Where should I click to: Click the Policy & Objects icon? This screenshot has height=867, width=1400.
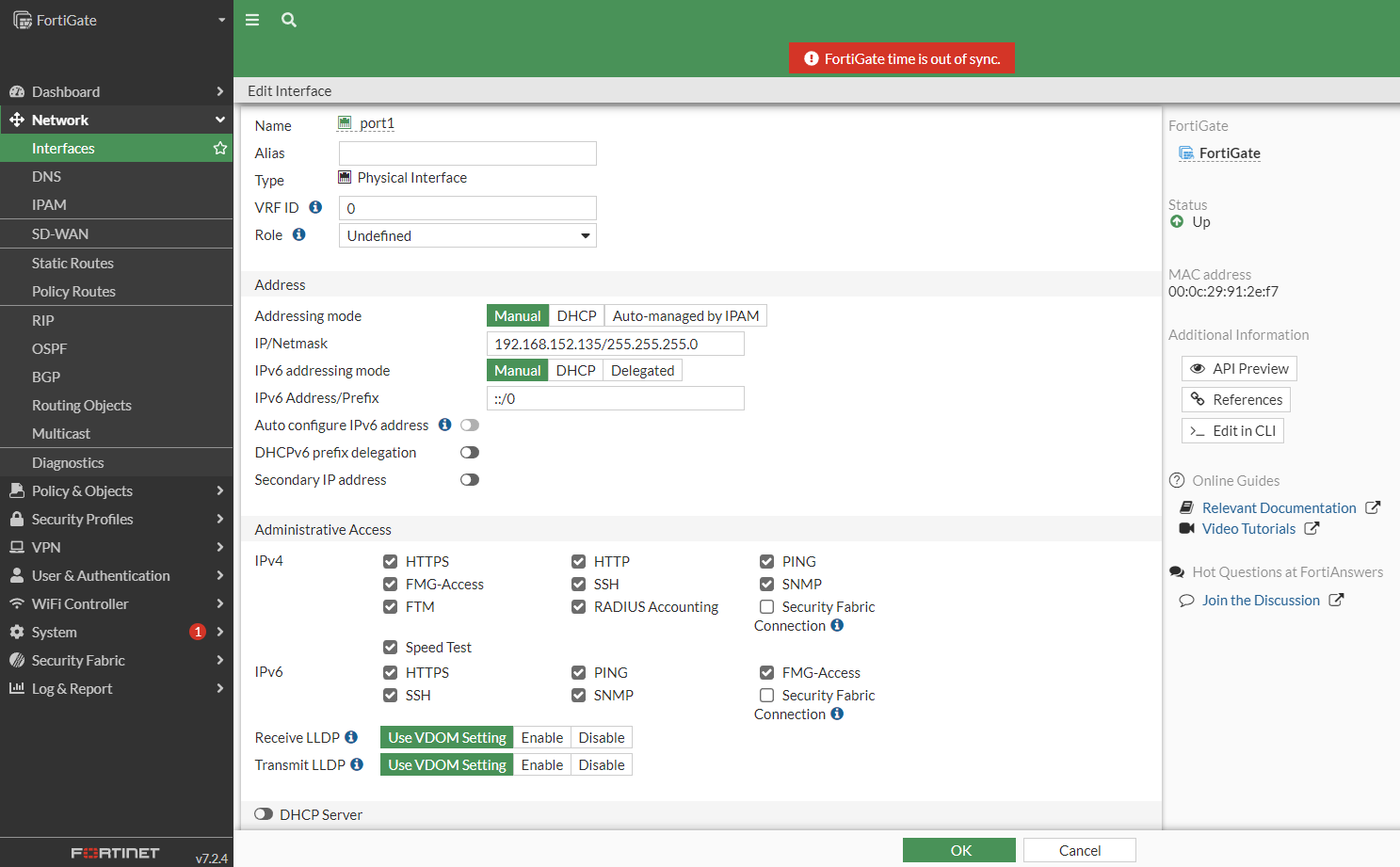coord(16,490)
